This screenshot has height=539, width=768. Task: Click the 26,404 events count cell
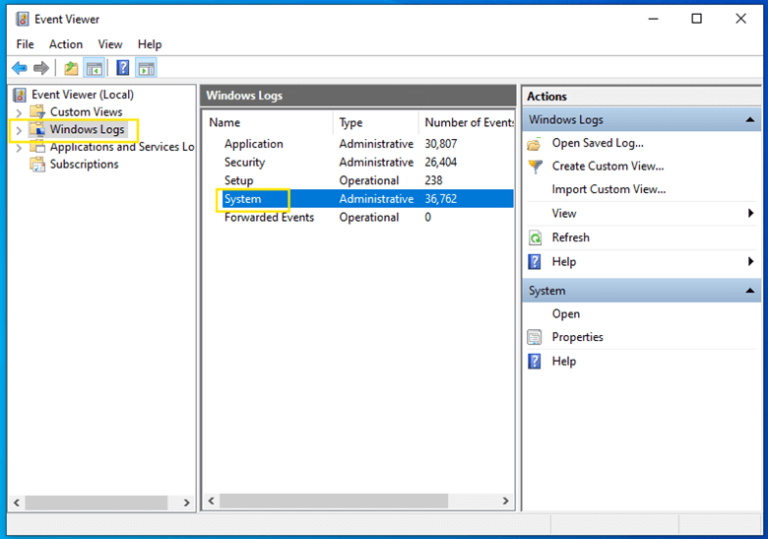[x=441, y=162]
